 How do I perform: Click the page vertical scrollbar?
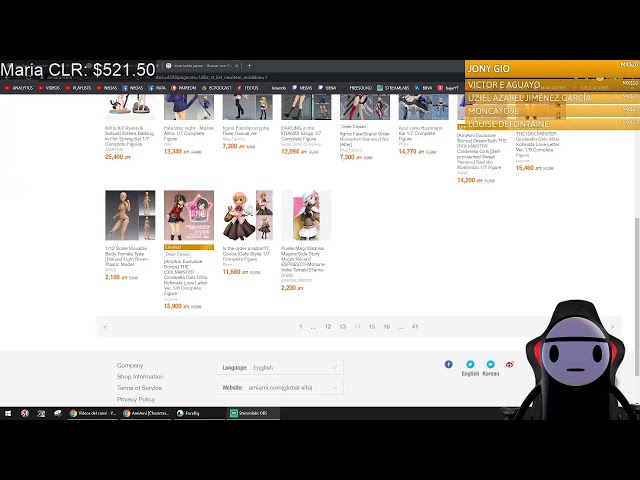(637, 297)
